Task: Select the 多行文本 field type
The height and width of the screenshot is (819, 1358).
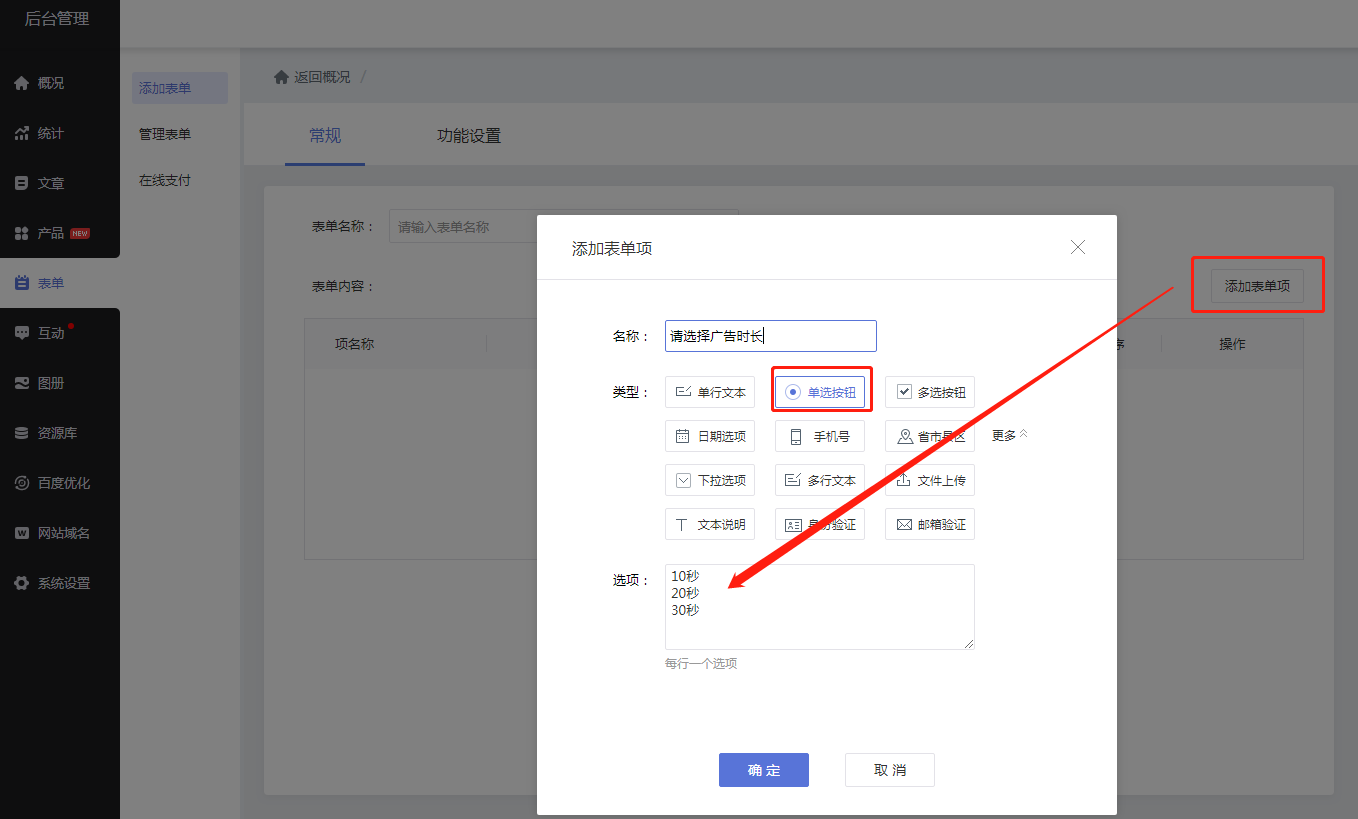Action: click(x=820, y=480)
